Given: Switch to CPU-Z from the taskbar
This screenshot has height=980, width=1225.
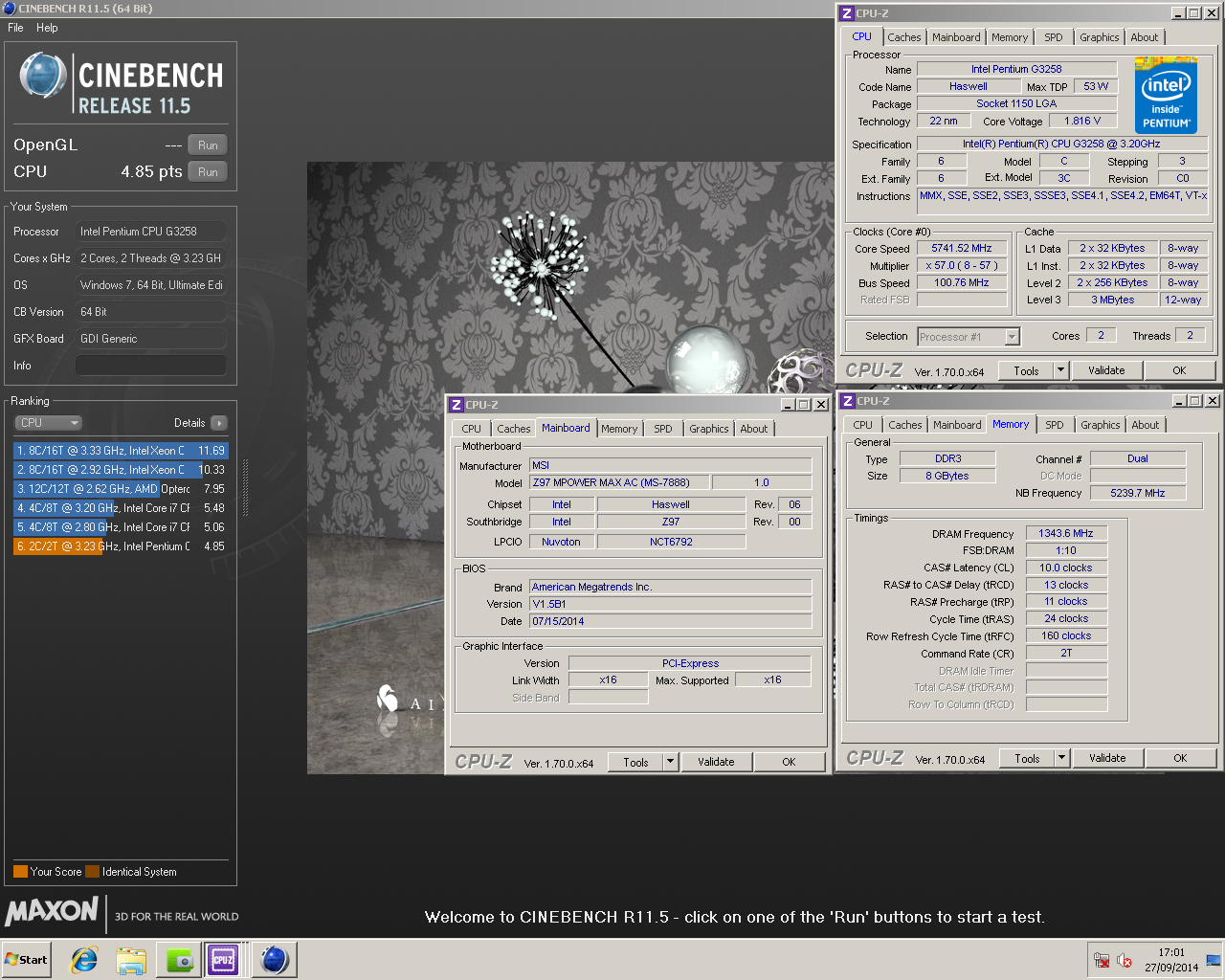Looking at the screenshot, I should coord(223,960).
